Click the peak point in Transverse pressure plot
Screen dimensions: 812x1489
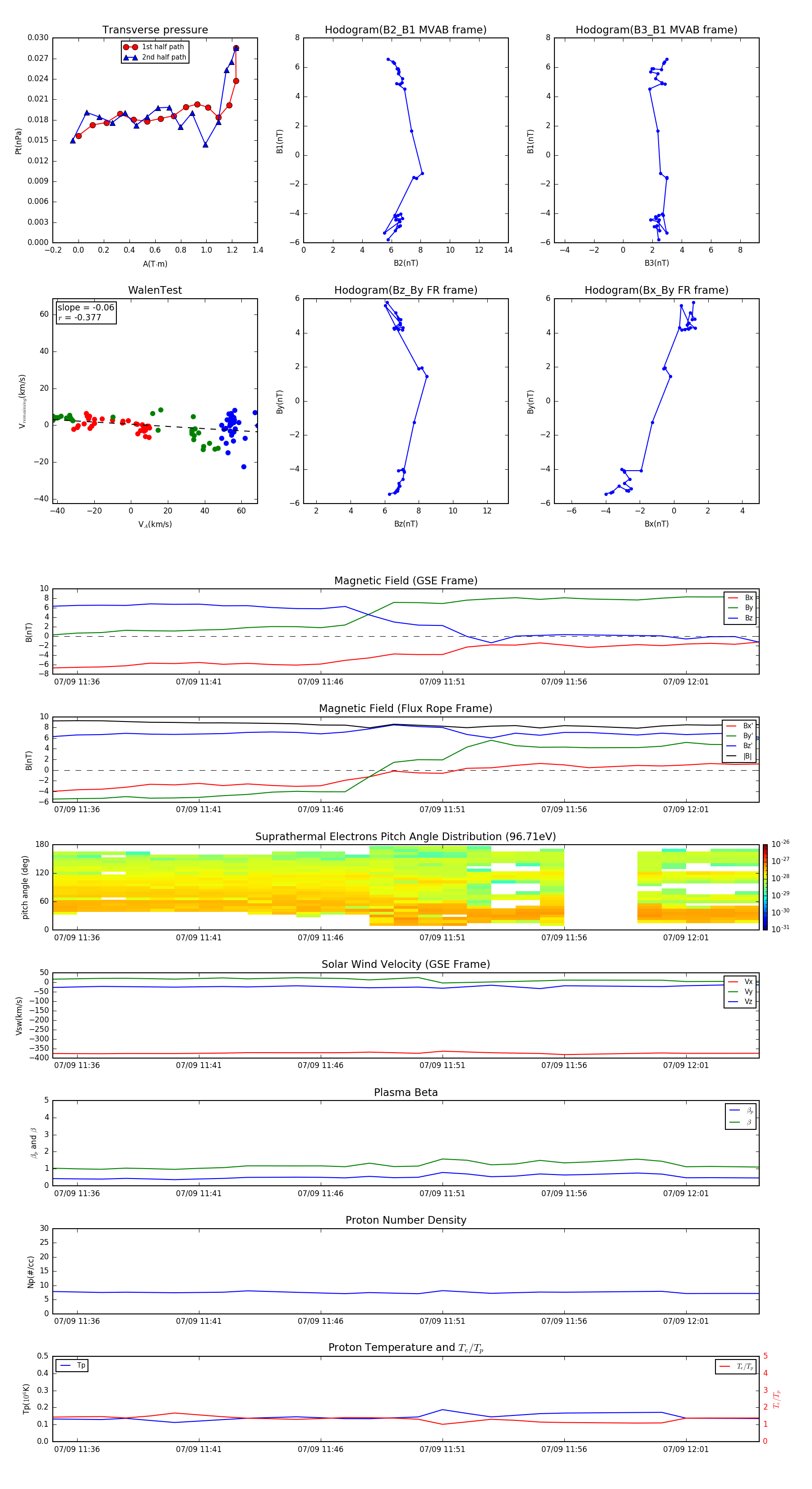click(x=236, y=48)
